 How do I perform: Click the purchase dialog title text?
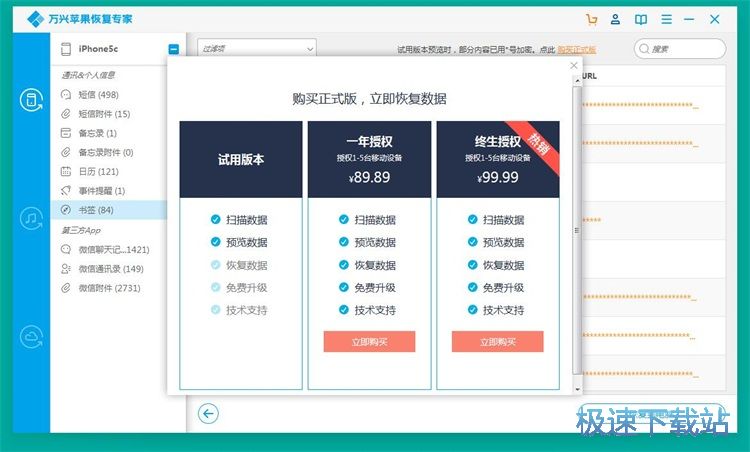[x=369, y=99]
